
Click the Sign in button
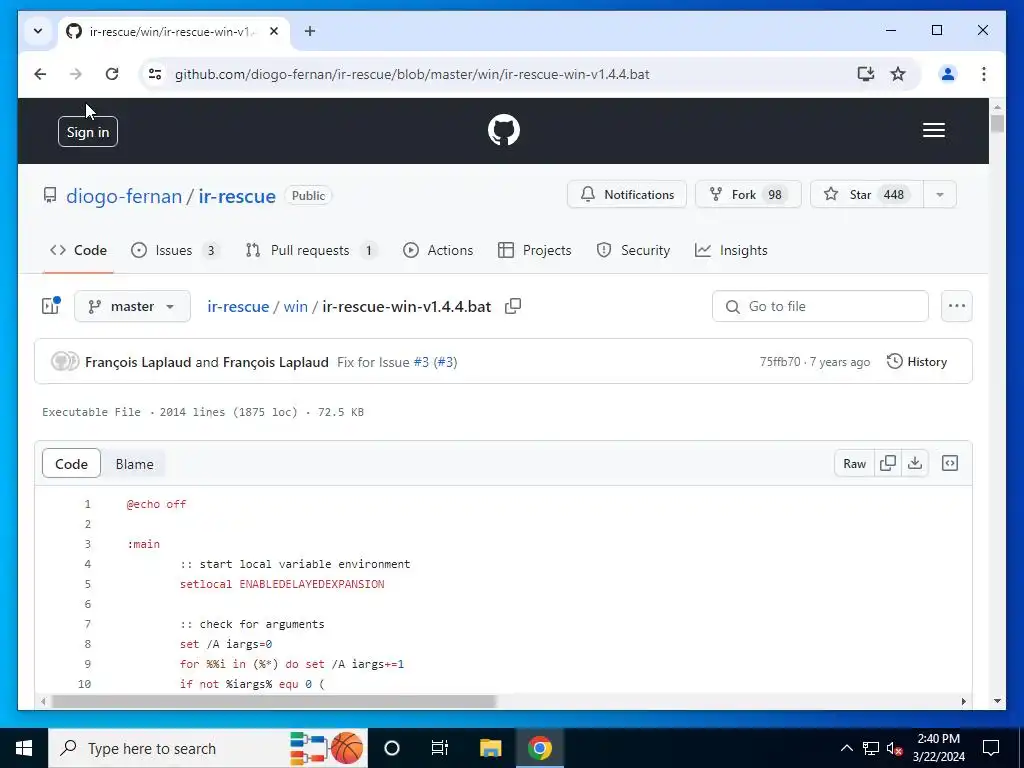[x=88, y=132]
